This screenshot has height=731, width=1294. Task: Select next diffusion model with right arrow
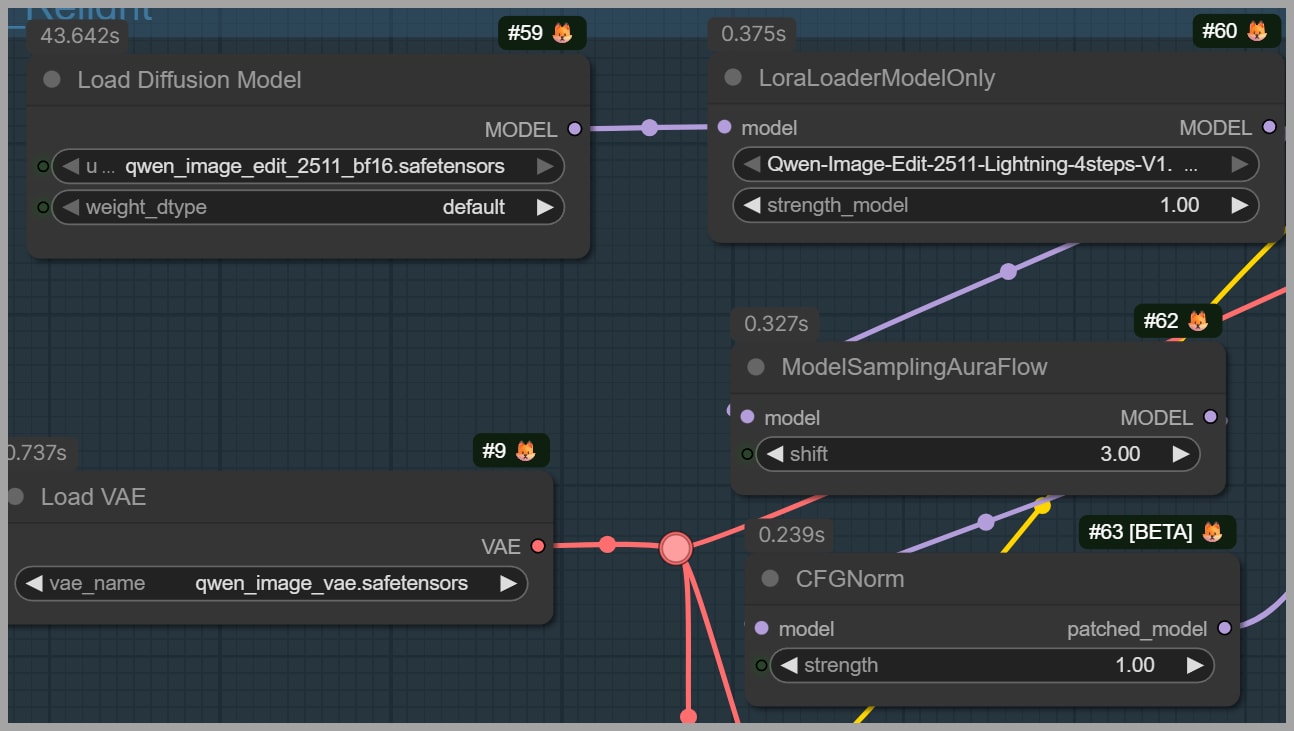(x=545, y=166)
